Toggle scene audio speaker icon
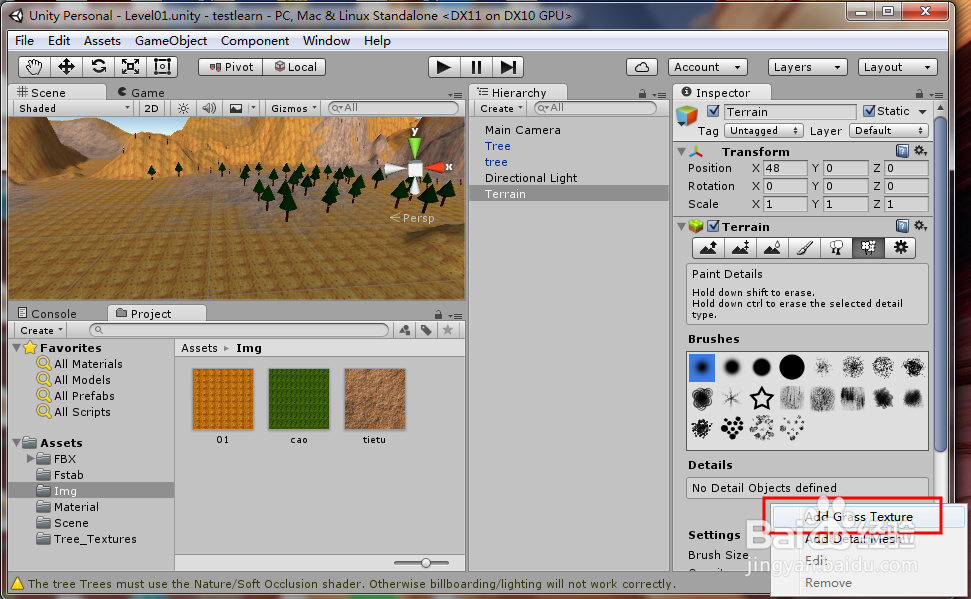Screen dimensions: 971x599 tap(209, 108)
